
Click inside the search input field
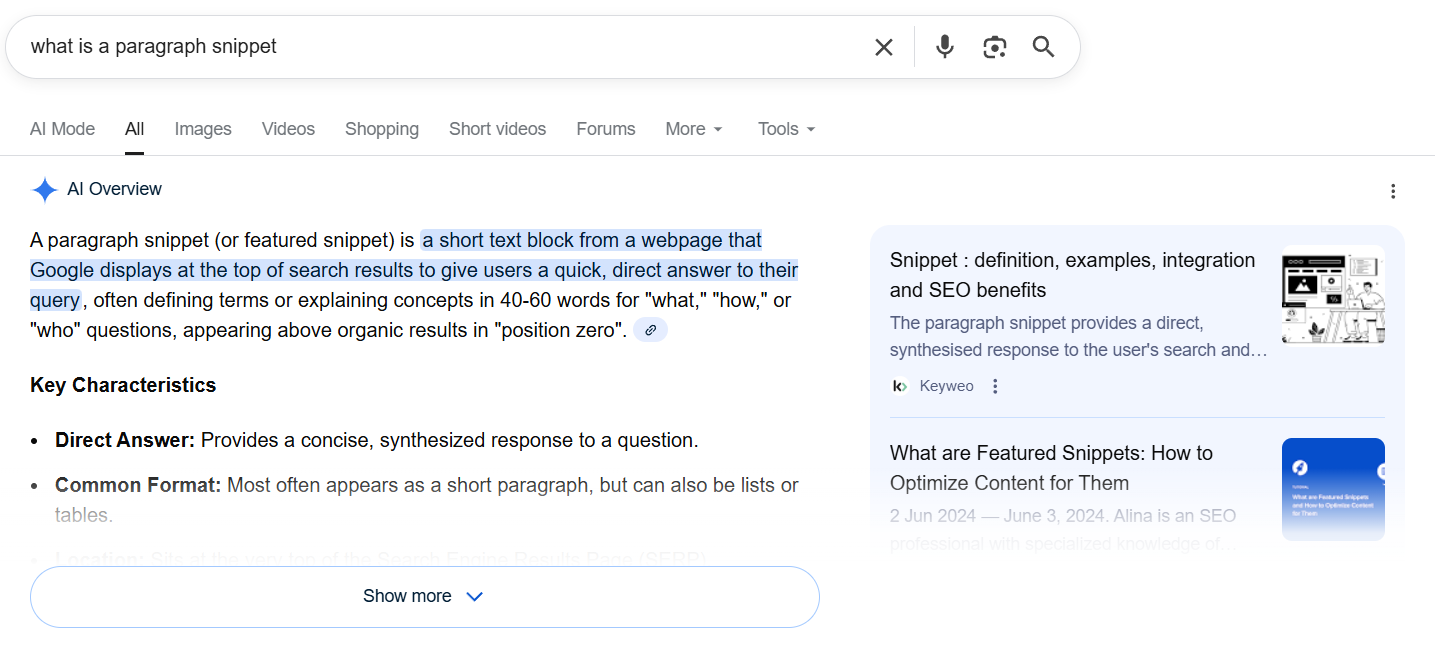[400, 46]
